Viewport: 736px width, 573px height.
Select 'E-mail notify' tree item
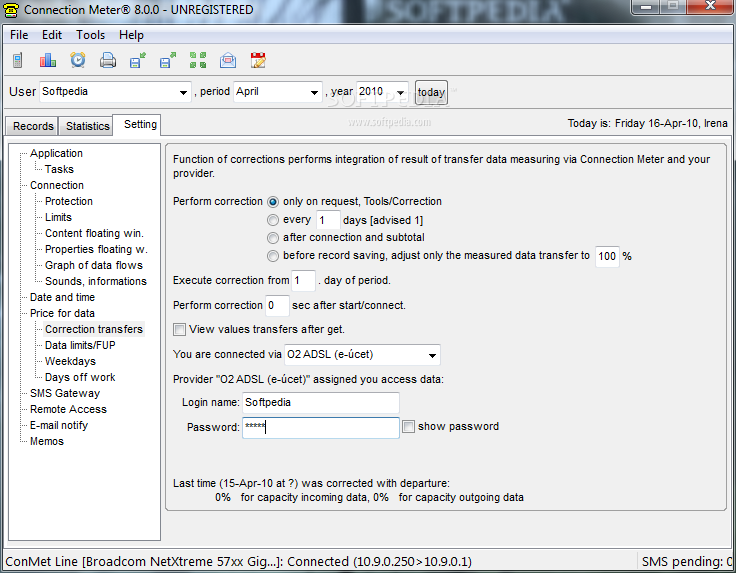(x=59, y=425)
